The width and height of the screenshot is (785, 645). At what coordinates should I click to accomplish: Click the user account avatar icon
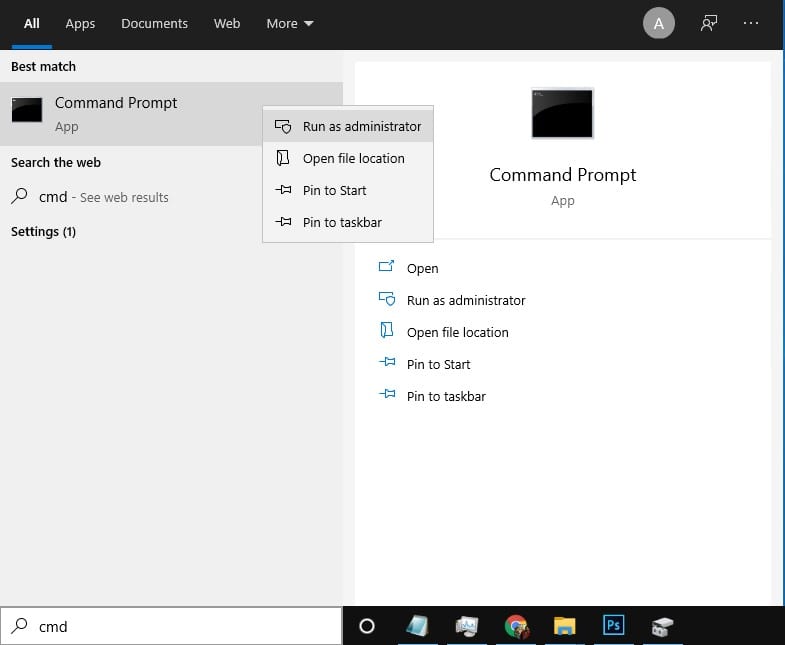click(x=658, y=24)
